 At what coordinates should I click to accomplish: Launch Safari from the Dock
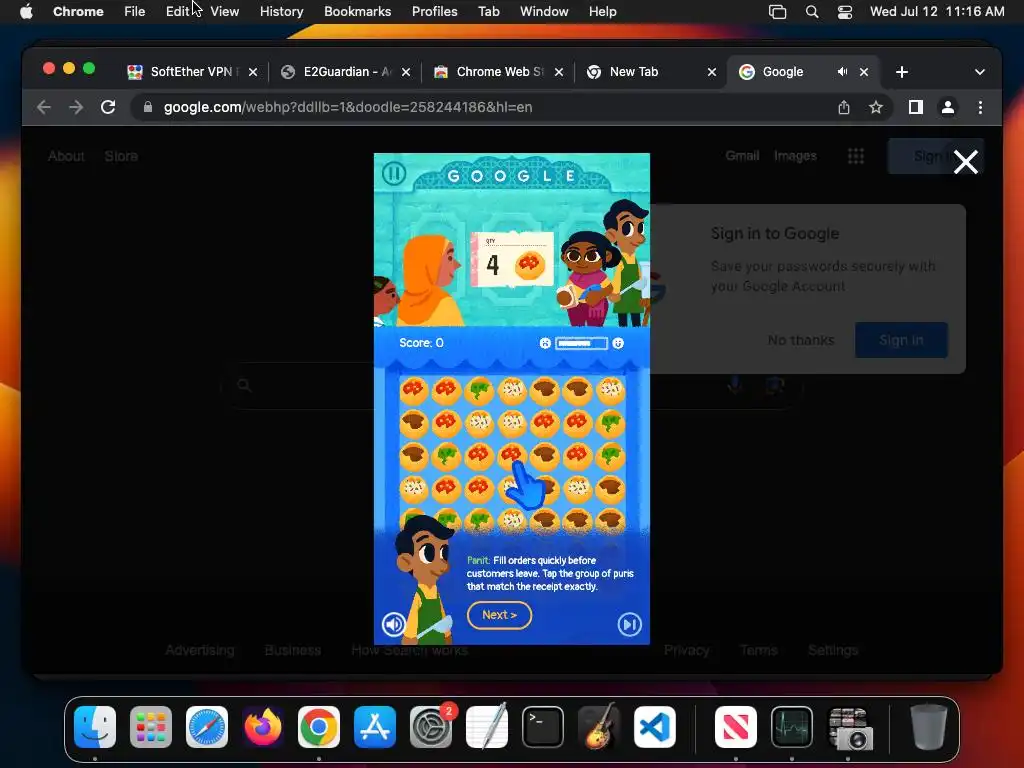(x=207, y=727)
